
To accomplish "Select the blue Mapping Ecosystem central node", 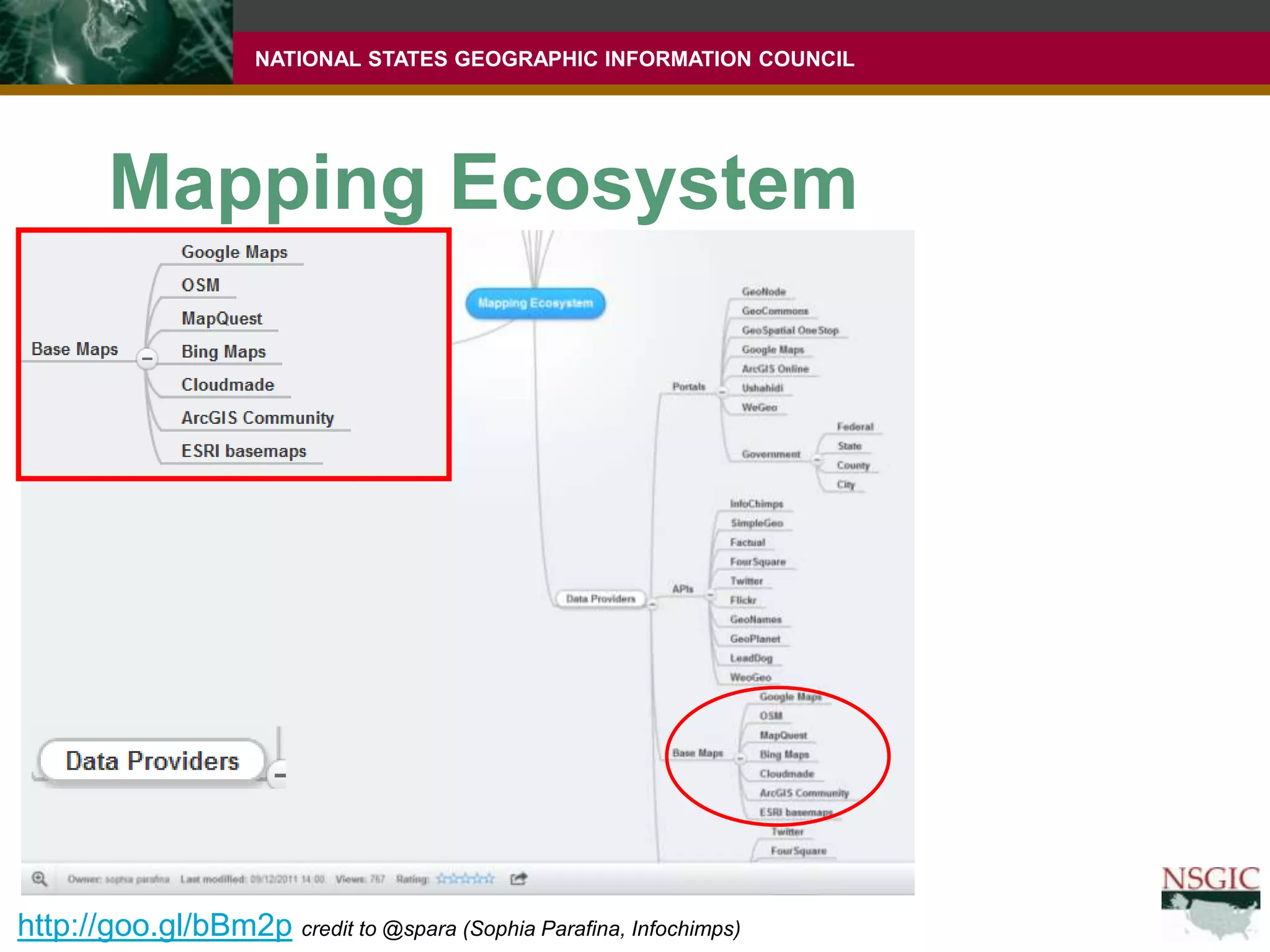I will (x=535, y=303).
